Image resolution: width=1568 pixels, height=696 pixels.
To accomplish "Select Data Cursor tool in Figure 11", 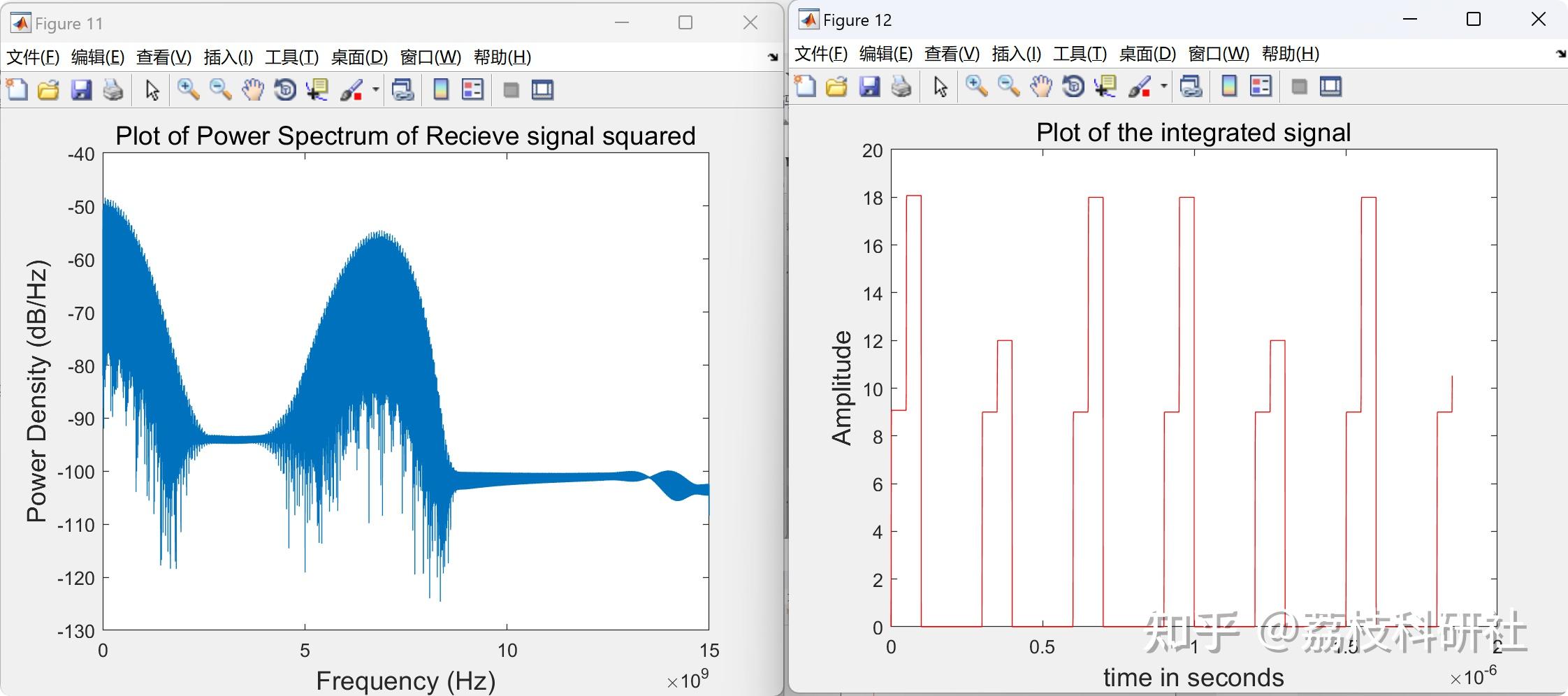I will (317, 89).
